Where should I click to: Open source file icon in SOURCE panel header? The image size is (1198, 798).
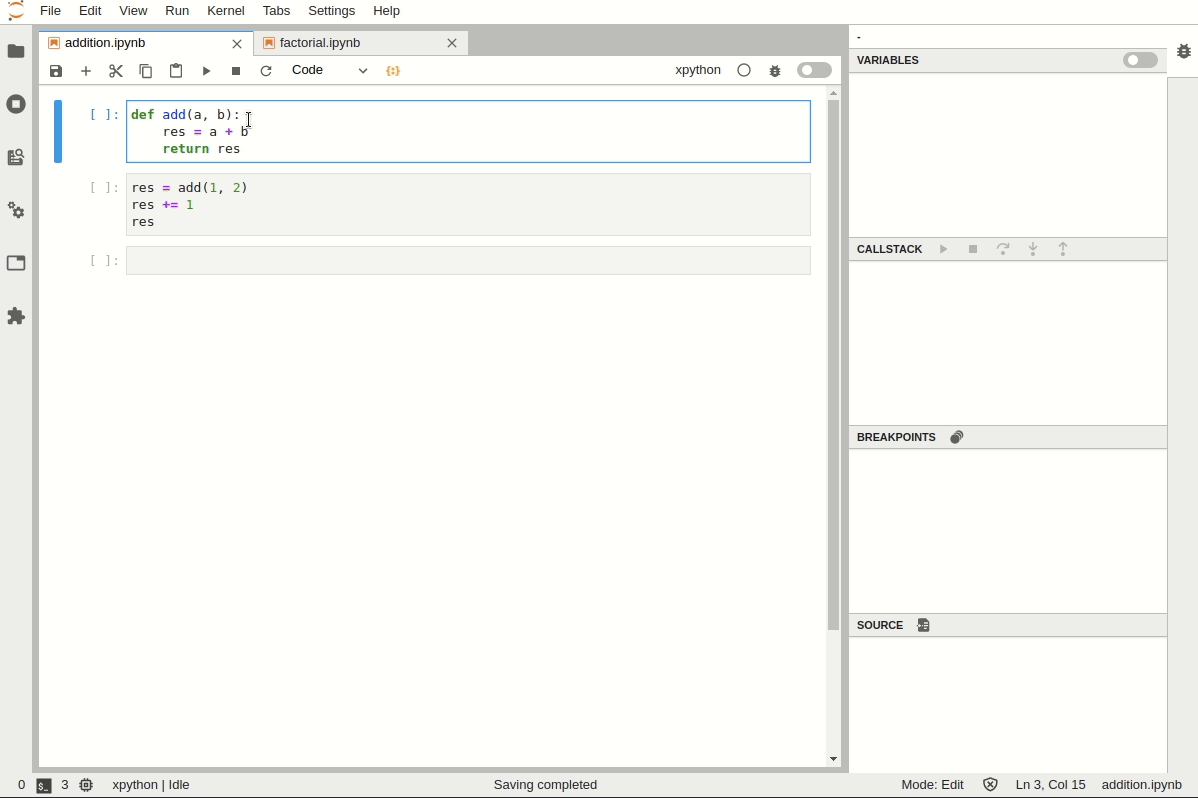coord(923,625)
